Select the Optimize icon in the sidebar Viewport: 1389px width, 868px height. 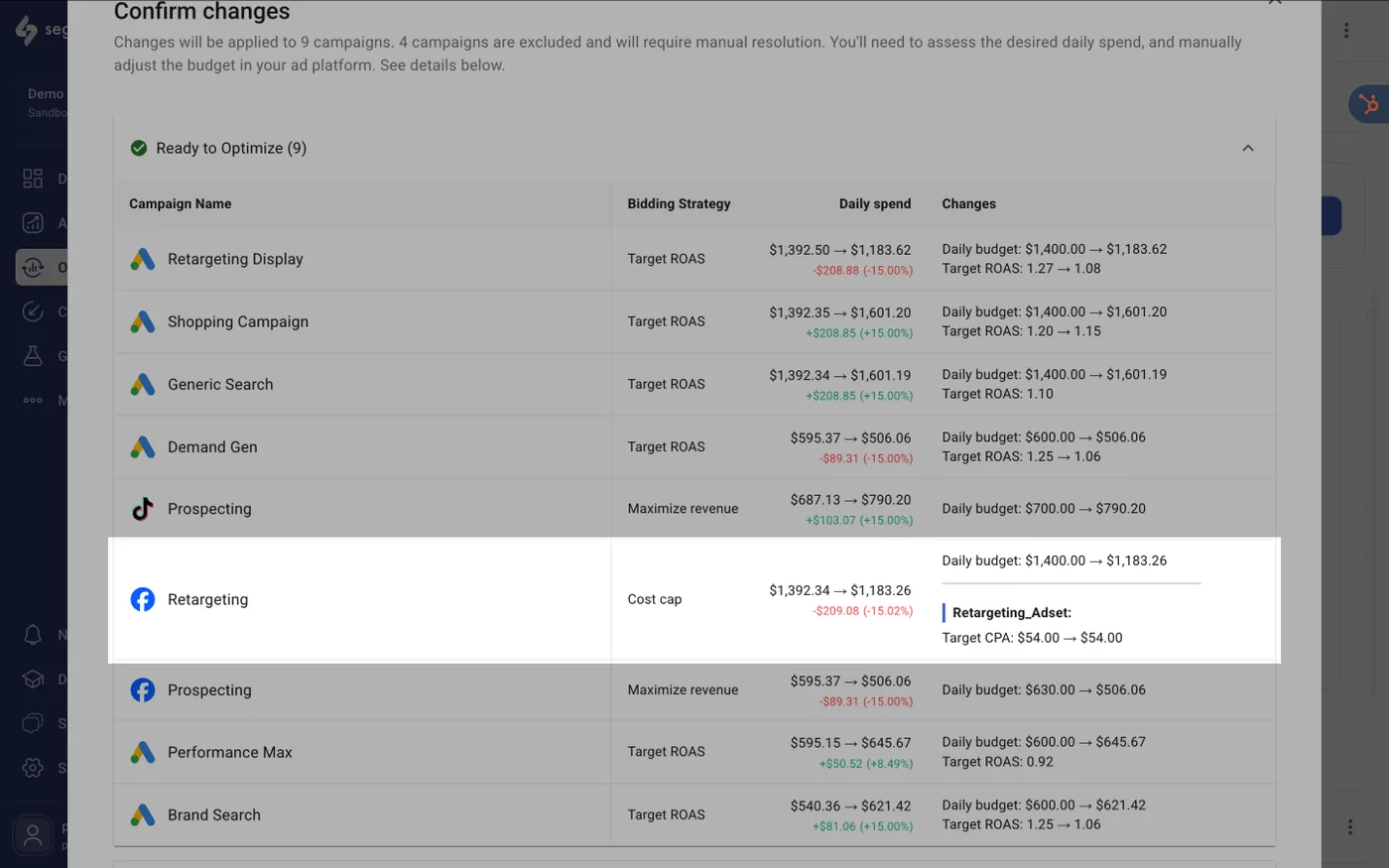33,267
